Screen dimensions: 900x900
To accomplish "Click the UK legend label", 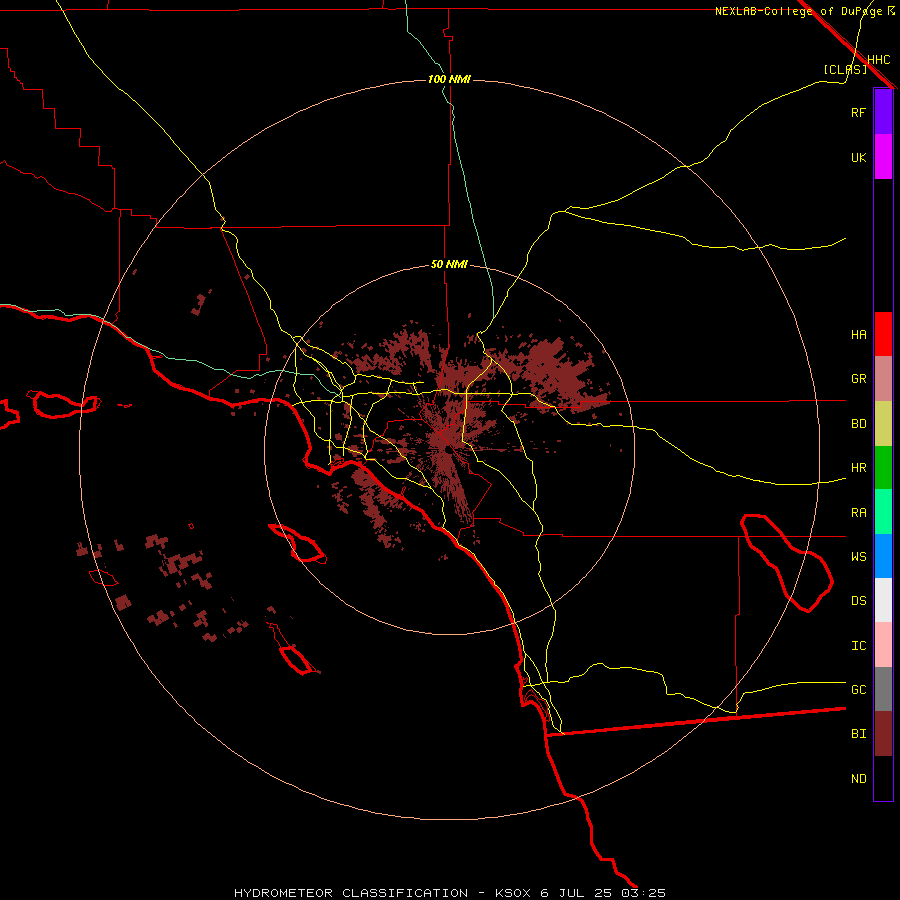I will pos(858,157).
